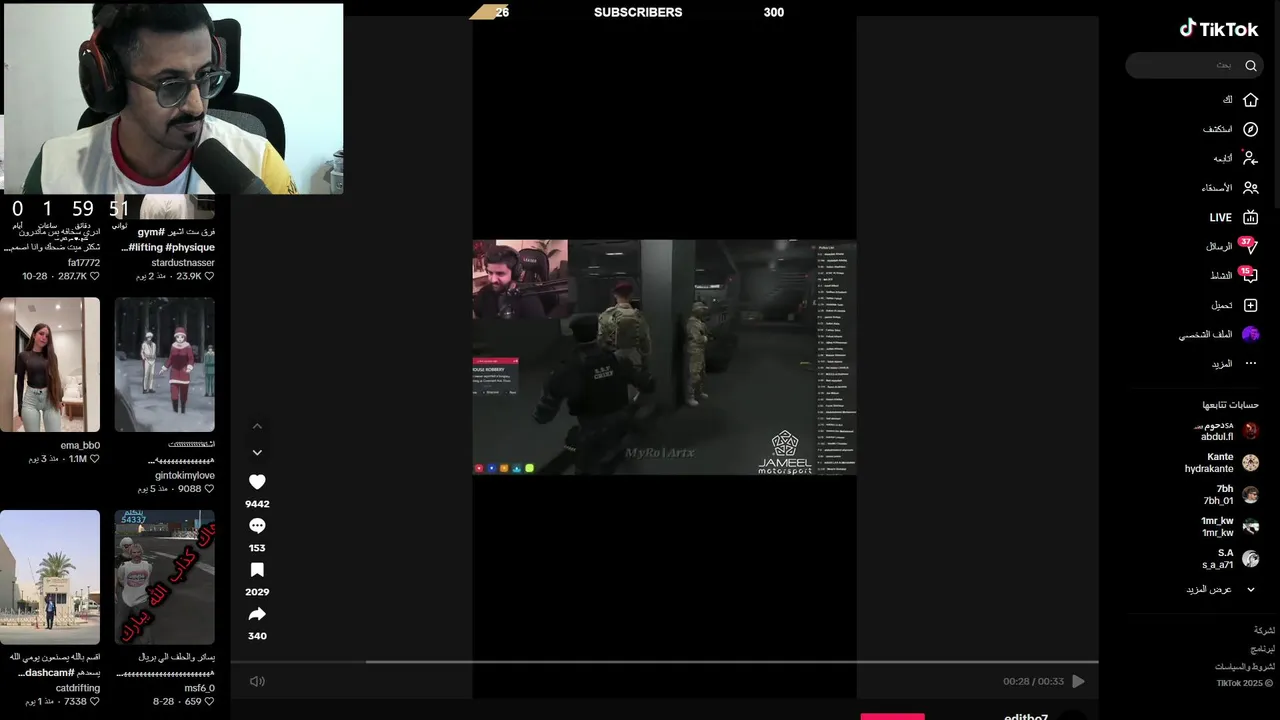Open followed account s_a_a71
The height and width of the screenshot is (720, 1280).
click(x=1230, y=559)
